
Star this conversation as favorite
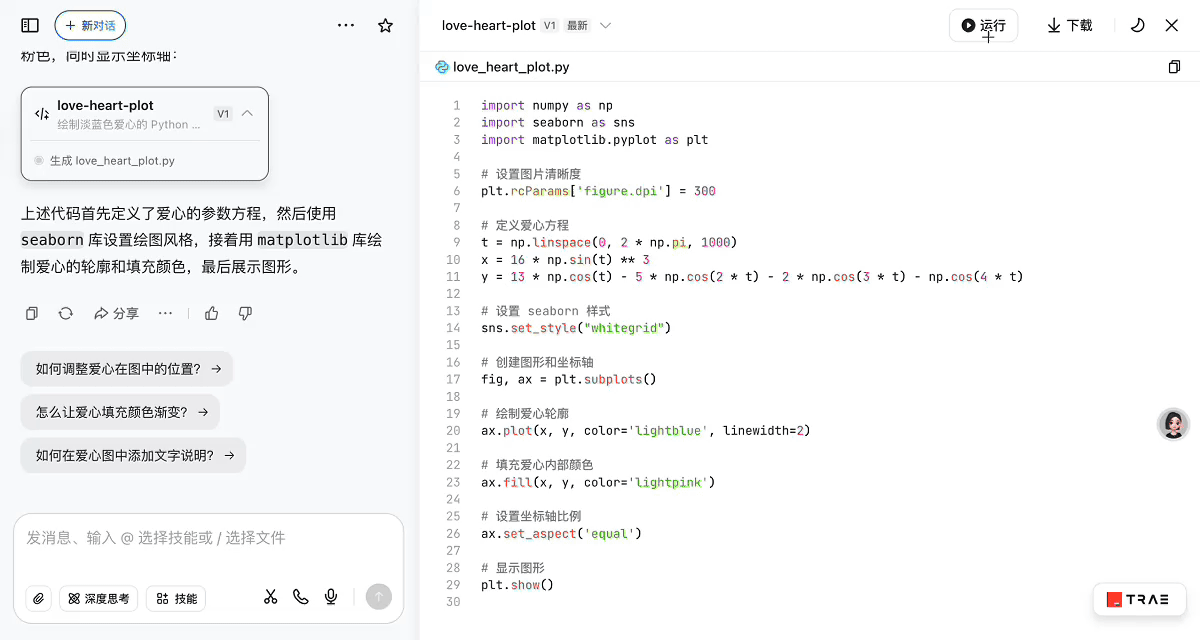385,25
